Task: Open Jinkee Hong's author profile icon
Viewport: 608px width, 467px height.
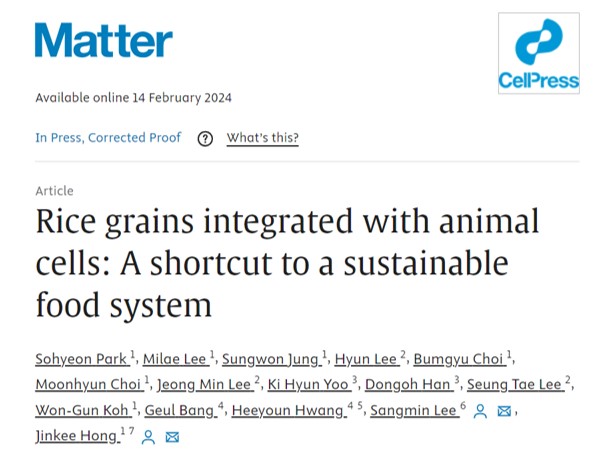Action: tap(148, 437)
